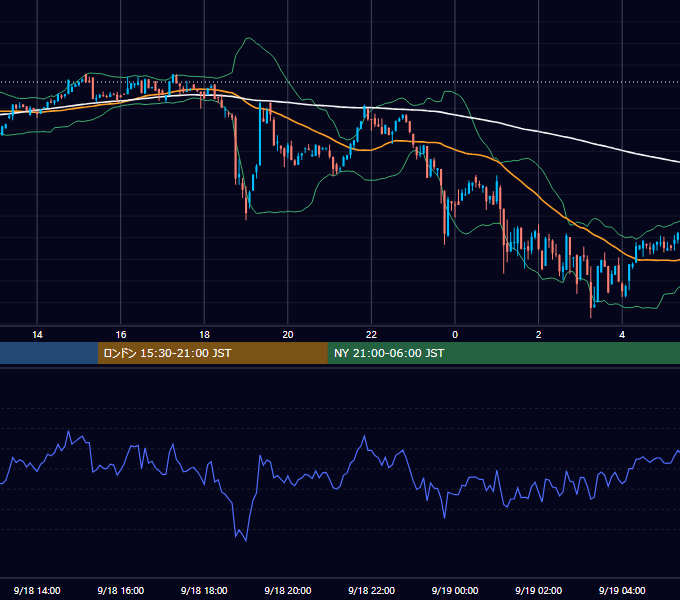Click the 9/19 02:00 time label
Image resolution: width=680 pixels, height=600 pixels.
[x=538, y=590]
